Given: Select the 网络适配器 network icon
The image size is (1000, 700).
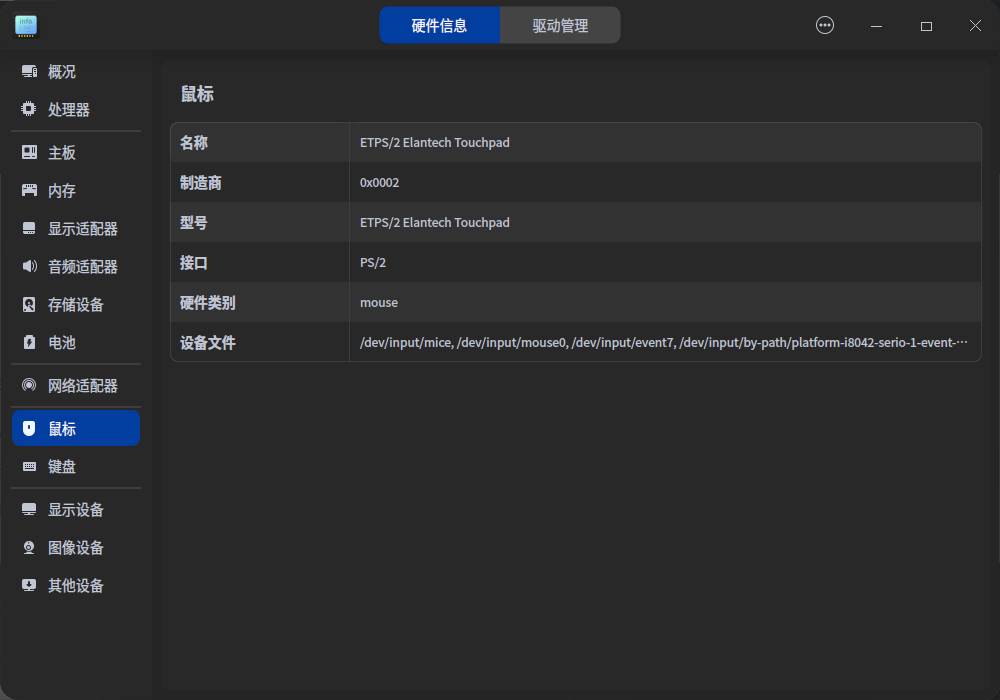Looking at the screenshot, I should (x=29, y=385).
